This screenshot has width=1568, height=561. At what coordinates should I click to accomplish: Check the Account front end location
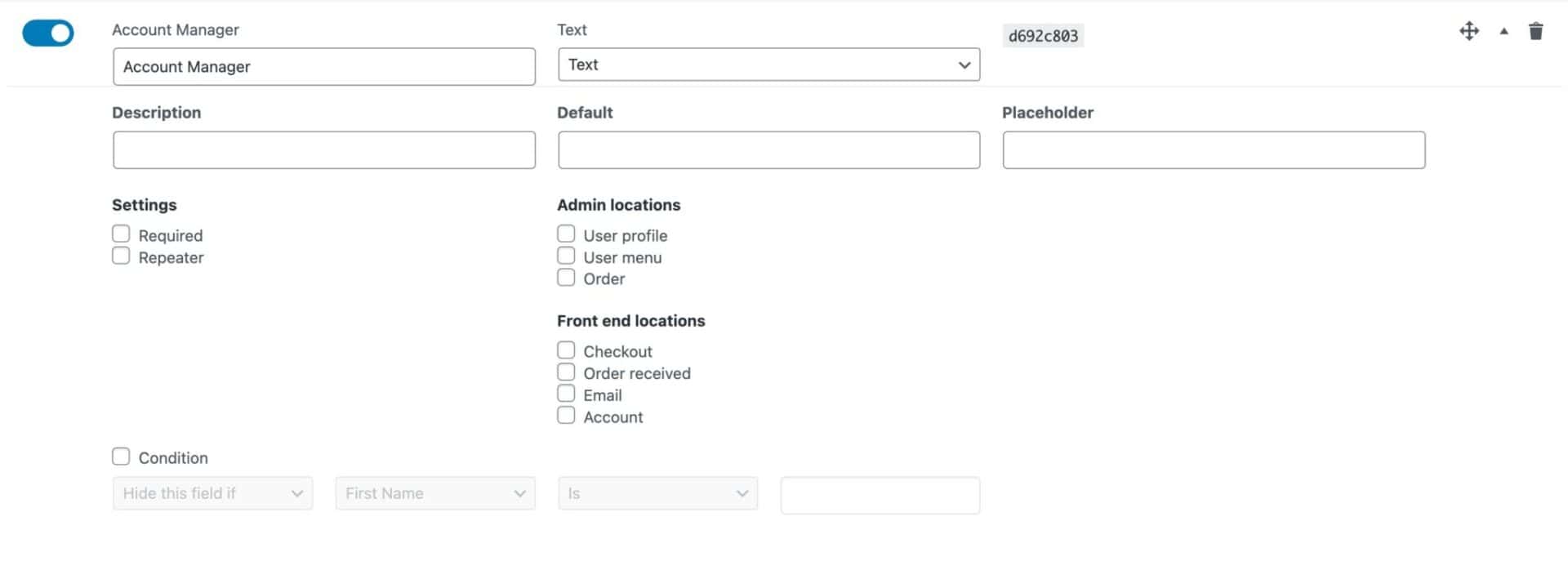[x=566, y=416]
